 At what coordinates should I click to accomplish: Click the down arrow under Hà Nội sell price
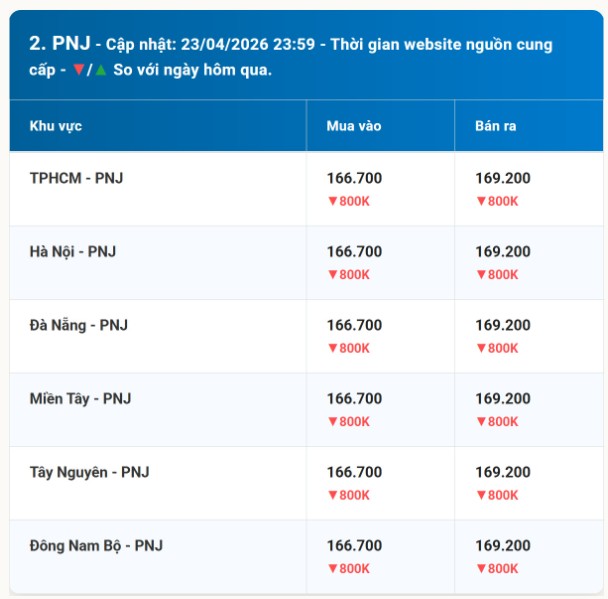(480, 275)
